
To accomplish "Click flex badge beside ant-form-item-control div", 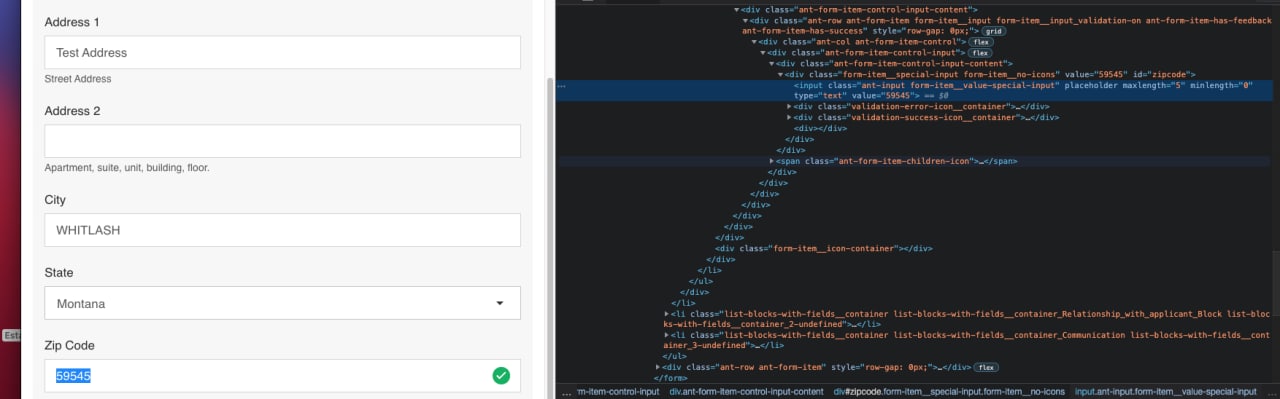I will tap(981, 42).
